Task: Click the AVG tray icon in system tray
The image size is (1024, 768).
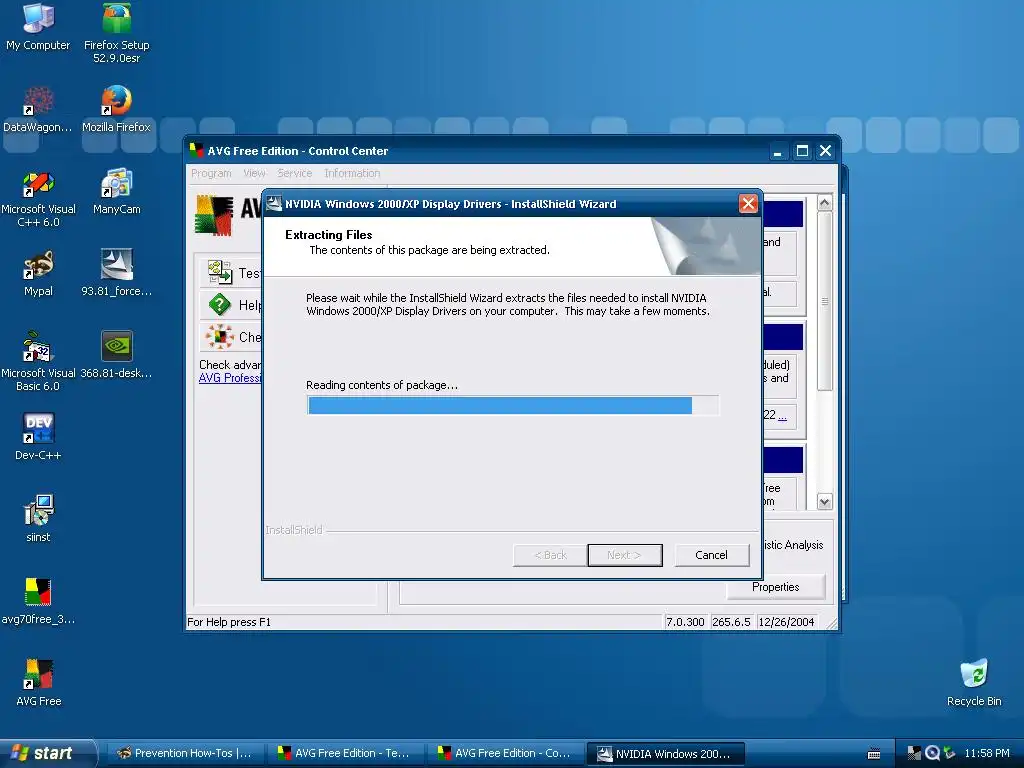Action: pos(914,753)
